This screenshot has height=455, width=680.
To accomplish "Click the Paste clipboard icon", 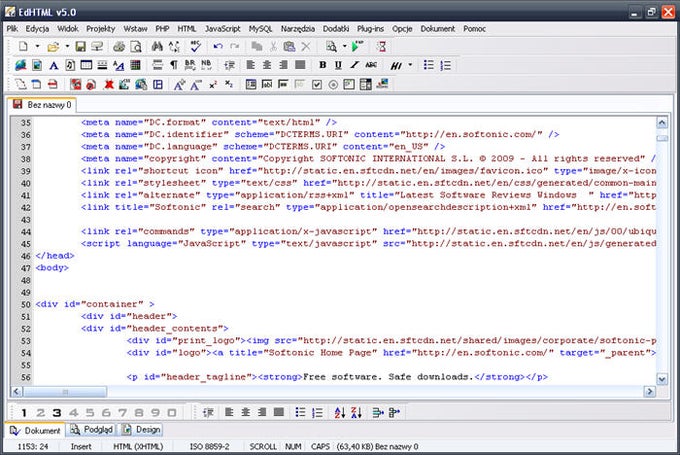I will 289,46.
